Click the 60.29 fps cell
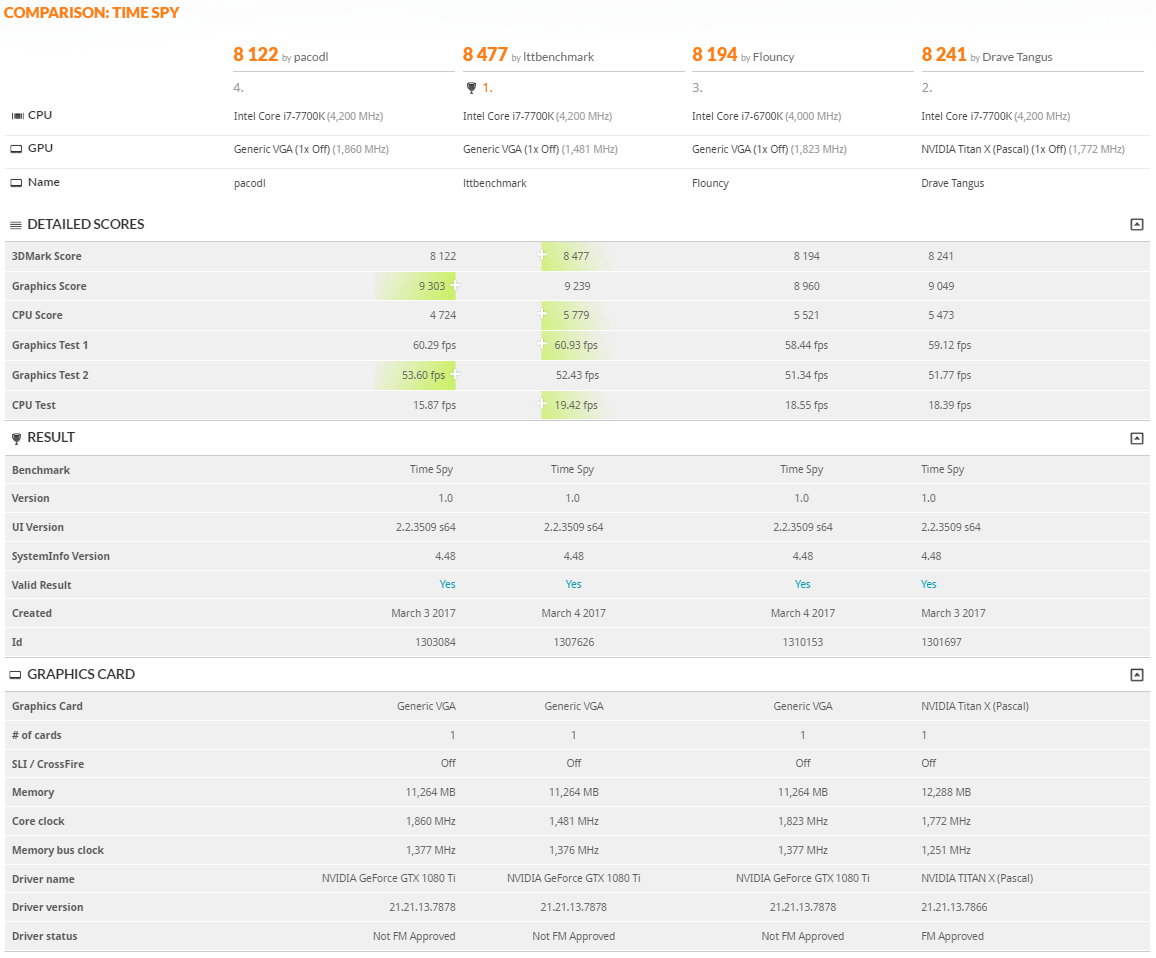This screenshot has height=958, width=1156. (434, 345)
